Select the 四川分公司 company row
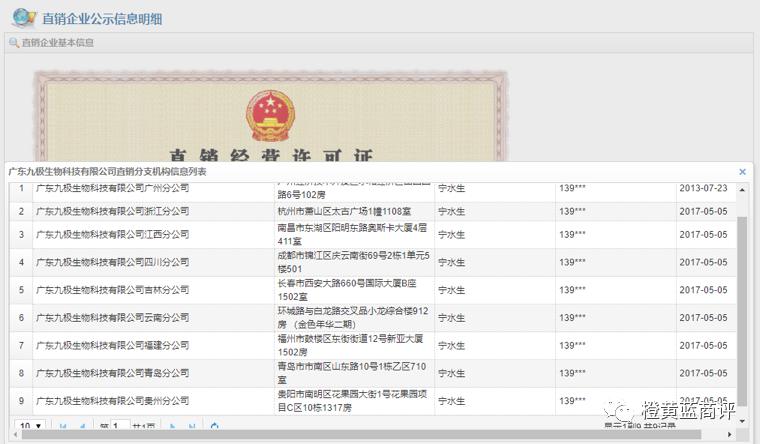This screenshot has height=444, width=760. (112, 263)
